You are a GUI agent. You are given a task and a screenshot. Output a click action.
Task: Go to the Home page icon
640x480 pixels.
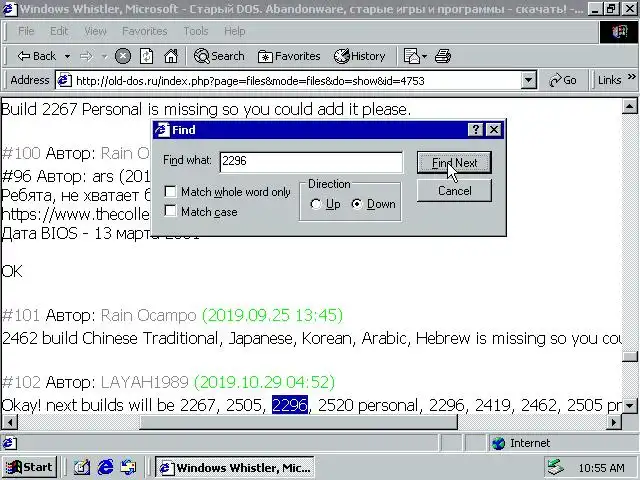[x=171, y=56]
